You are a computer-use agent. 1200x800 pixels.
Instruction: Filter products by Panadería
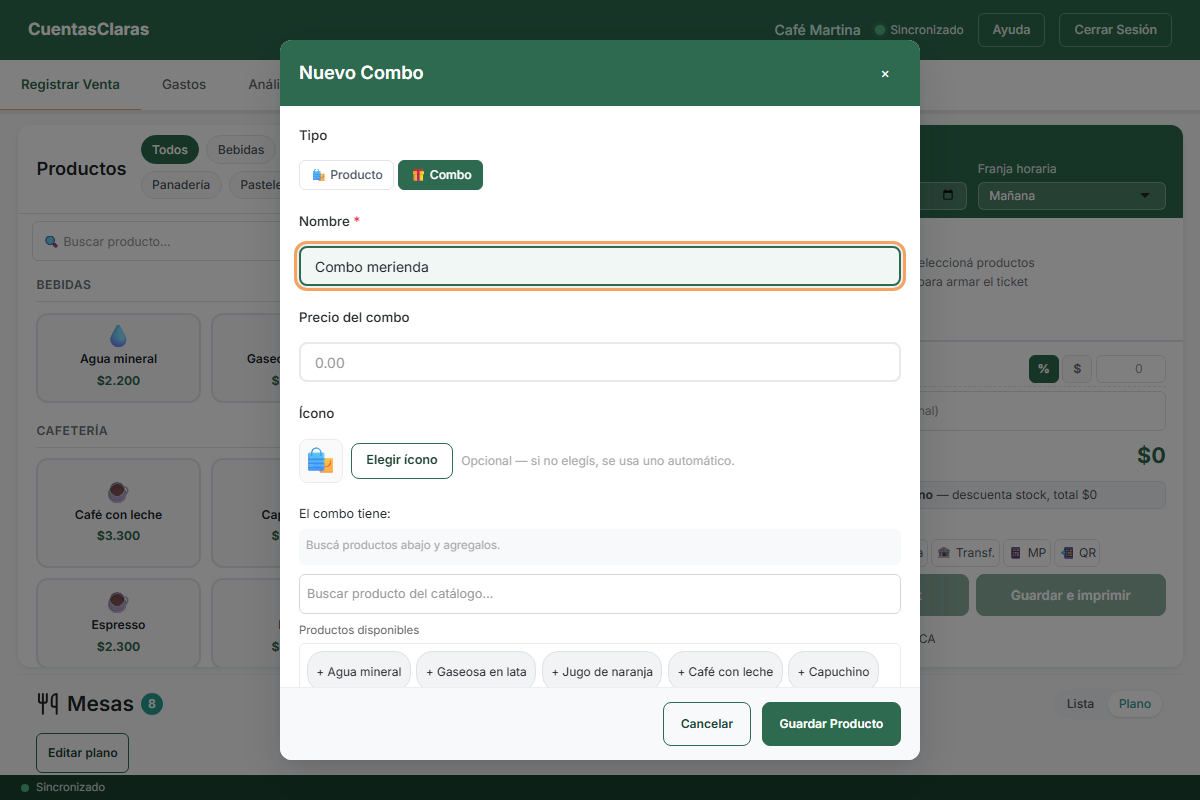pyautogui.click(x=181, y=185)
